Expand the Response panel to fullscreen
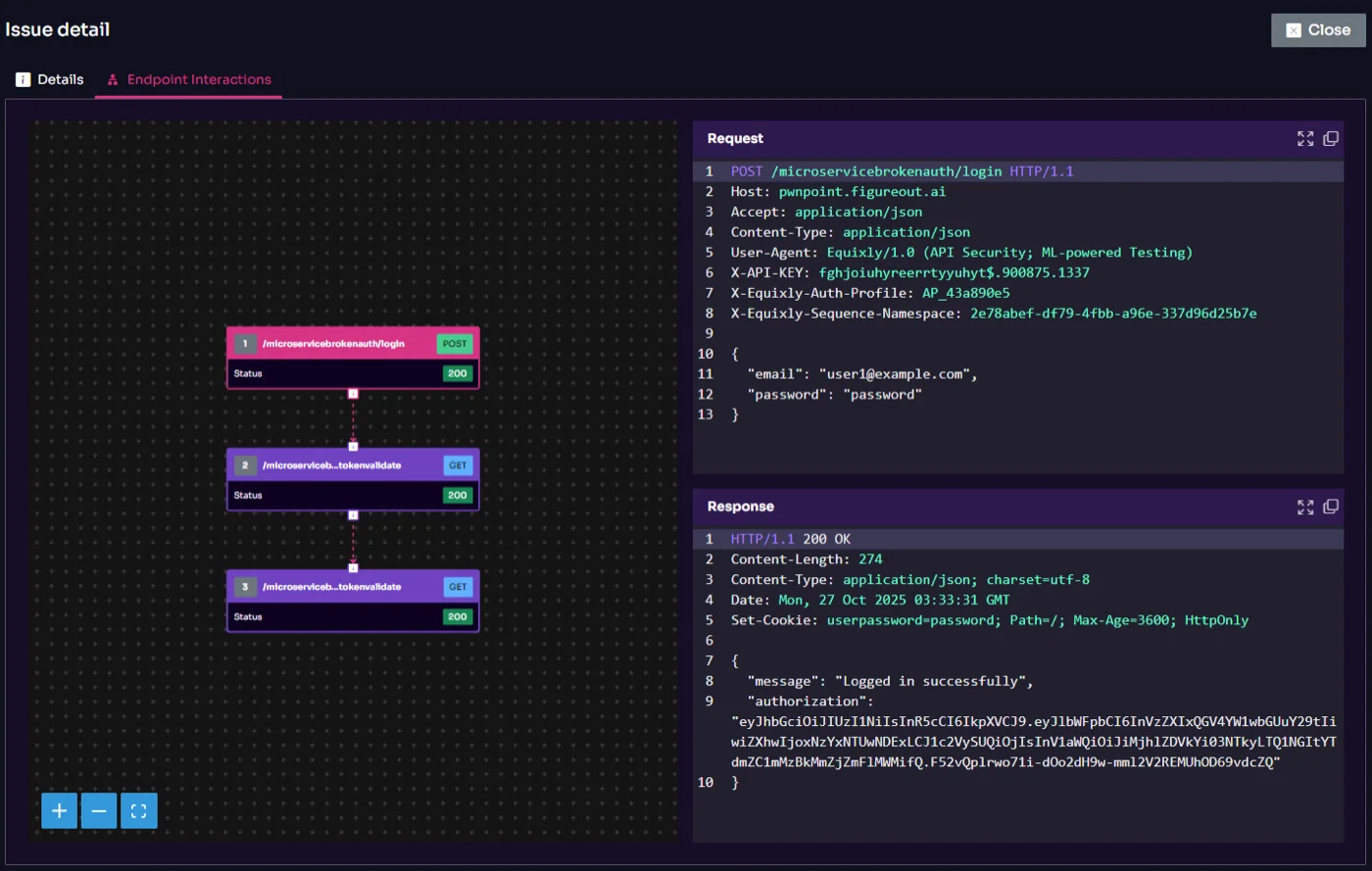The height and width of the screenshot is (871, 1372). point(1304,507)
